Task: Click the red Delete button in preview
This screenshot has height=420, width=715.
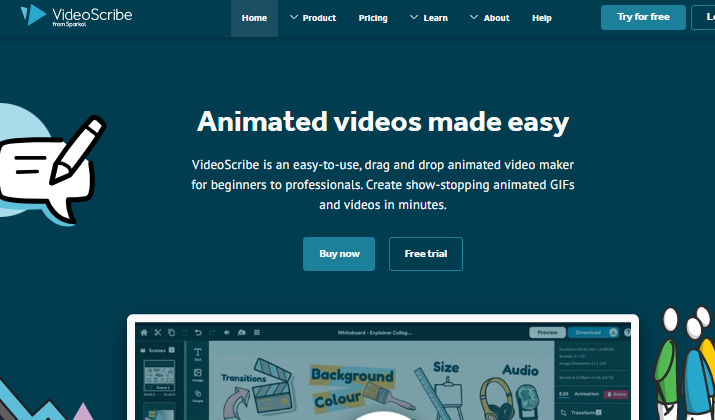Action: coord(616,394)
